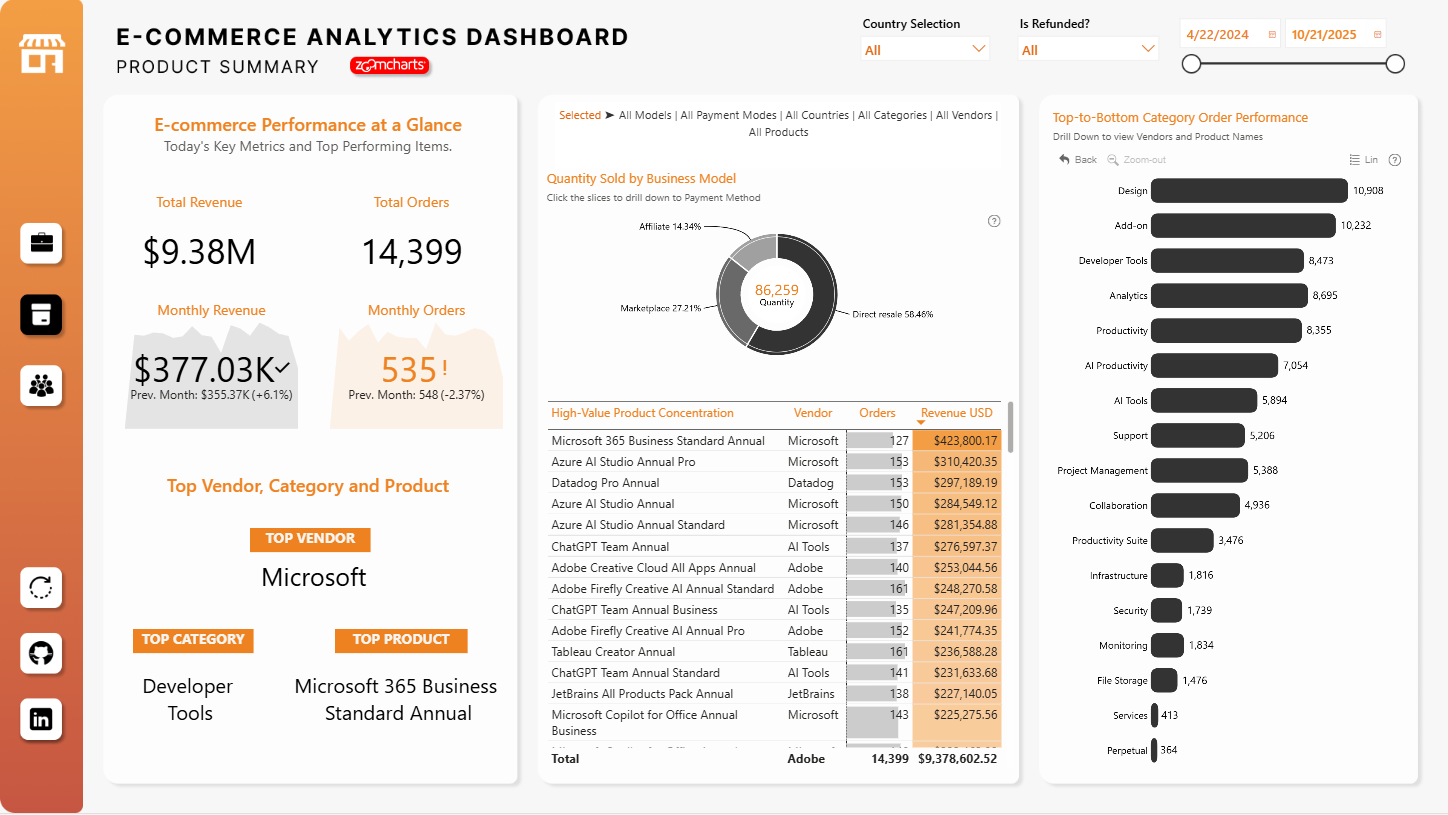Click the Affiliate 14.34% label
Image resolution: width=1448 pixels, height=815 pixels.
[670, 227]
